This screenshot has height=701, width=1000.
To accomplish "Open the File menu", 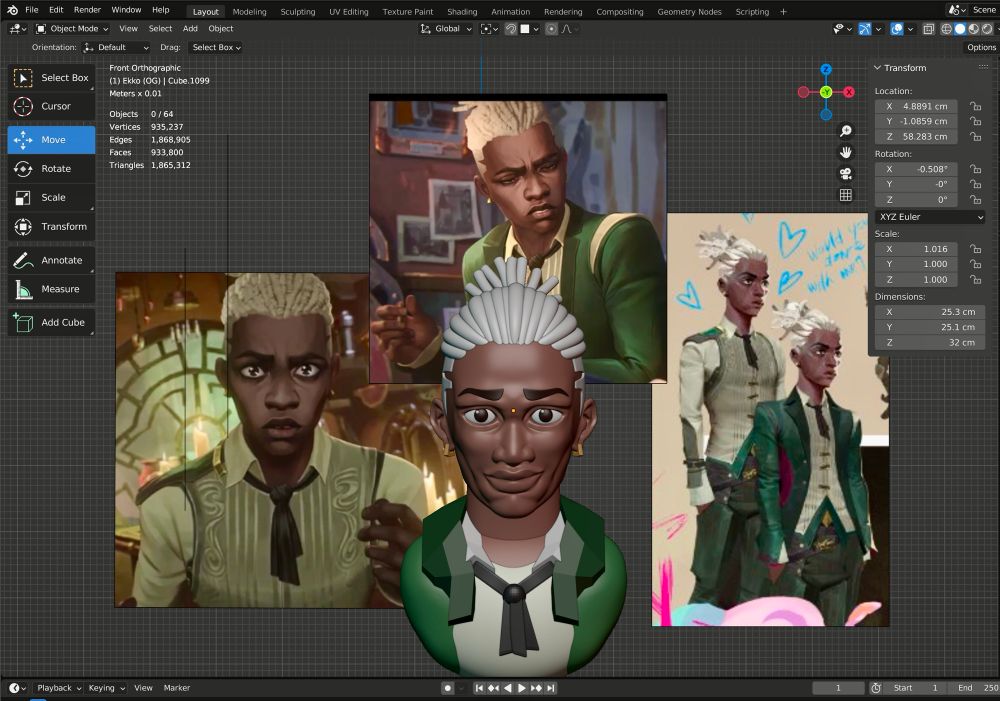I will point(31,10).
